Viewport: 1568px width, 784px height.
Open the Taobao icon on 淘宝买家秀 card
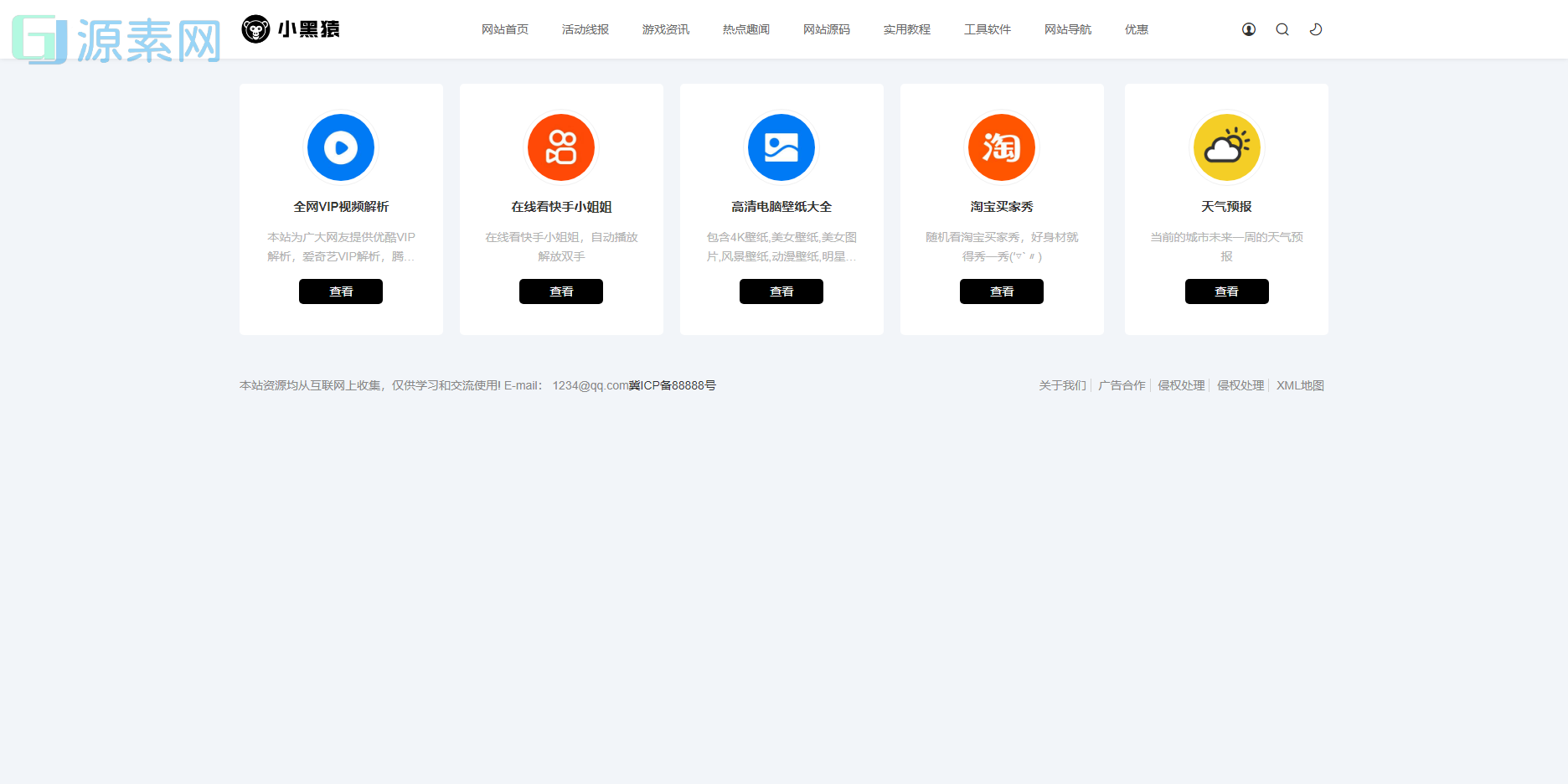point(1001,147)
